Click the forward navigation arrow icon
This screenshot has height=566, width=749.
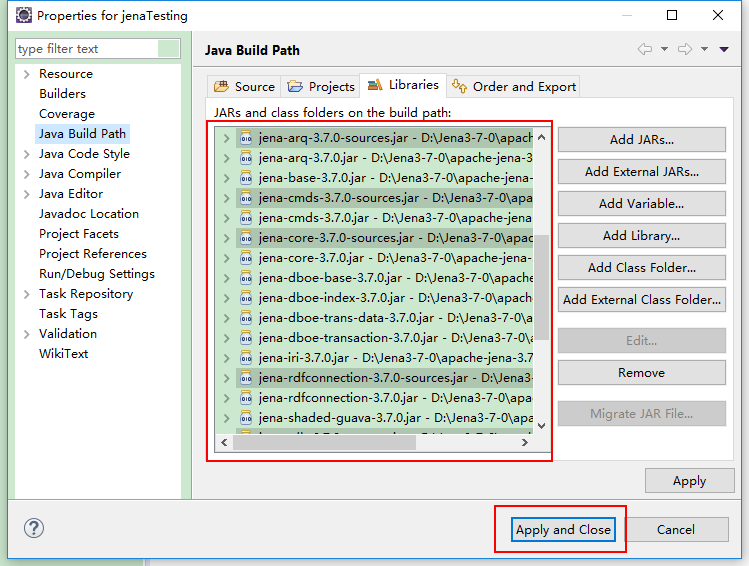(x=685, y=49)
